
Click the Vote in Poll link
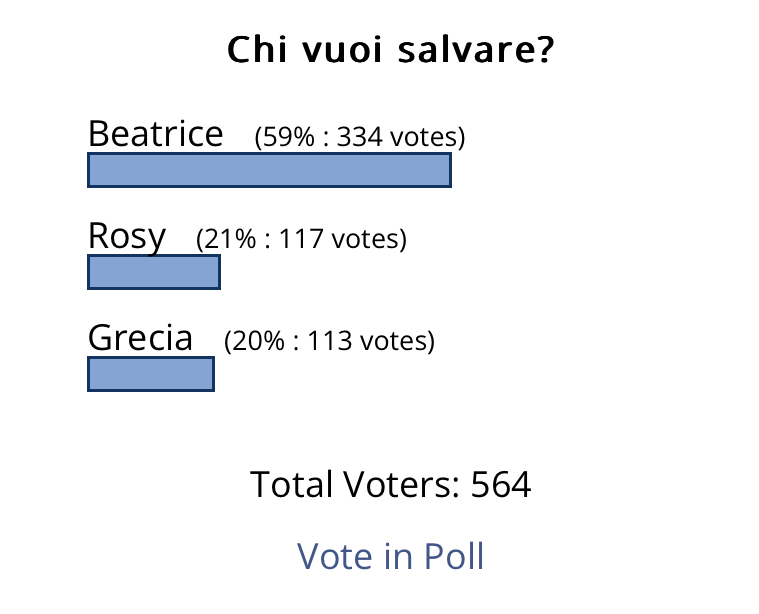pyautogui.click(x=390, y=556)
